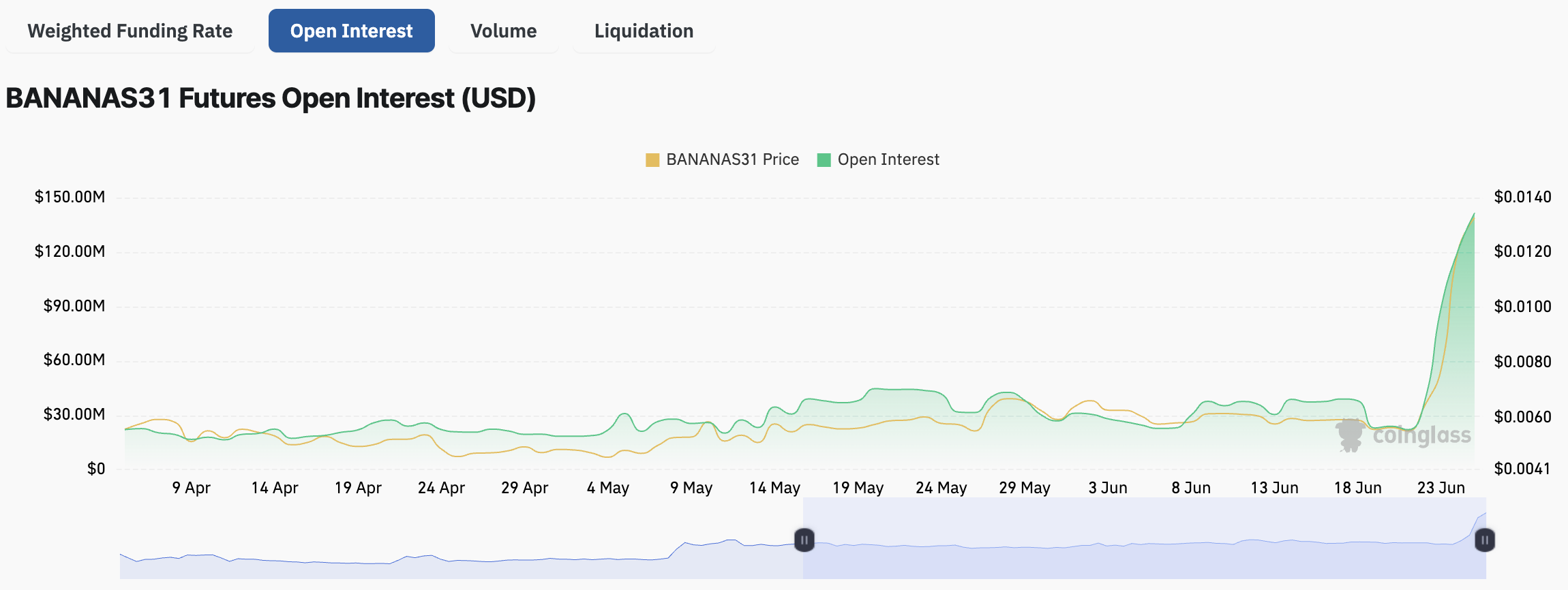Click the highlighted range selection area

coord(1144,538)
